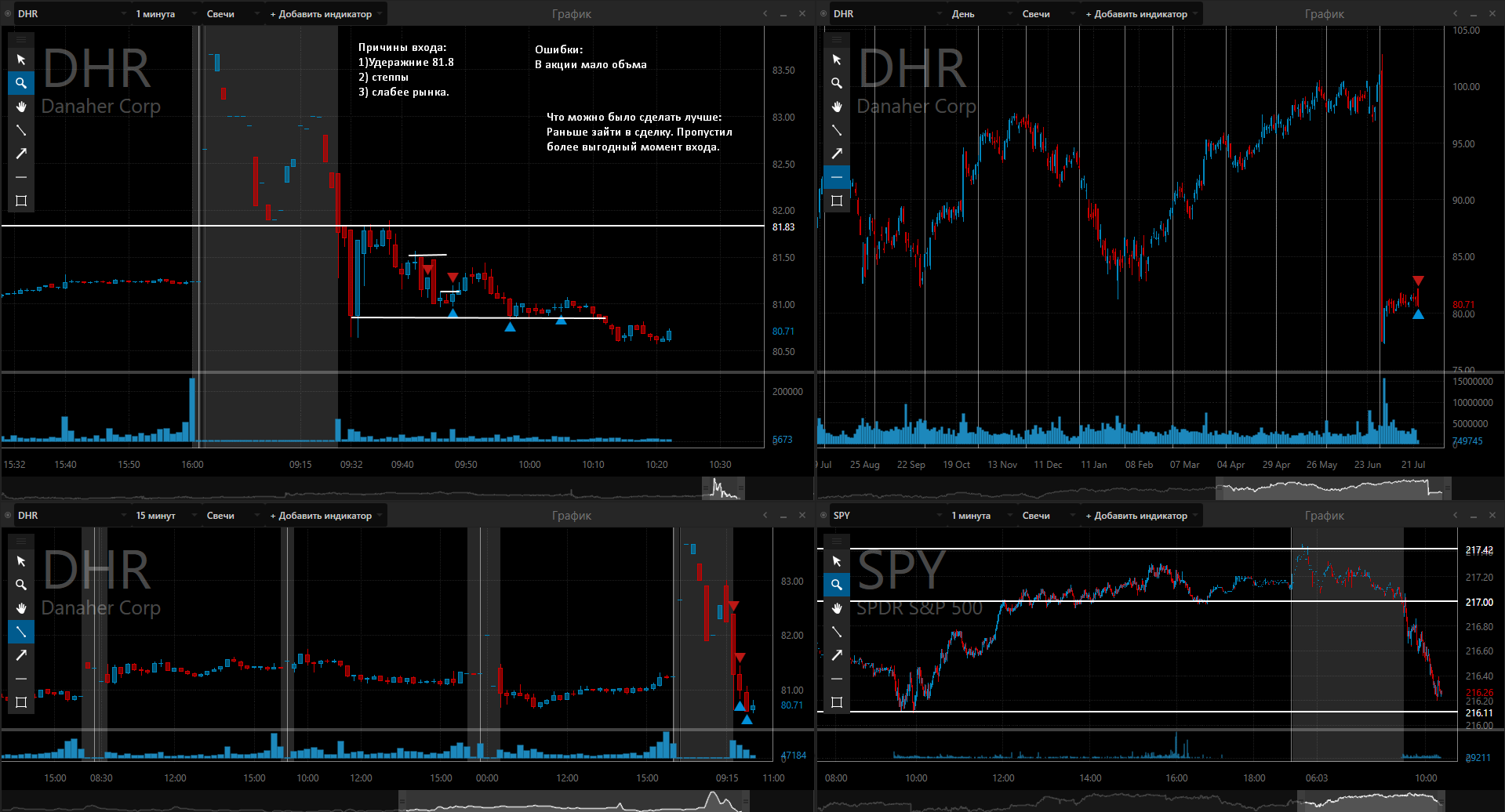Click the range navigator thumb under SPY chart
This screenshot has width=1505, height=812.
[x=1371, y=801]
